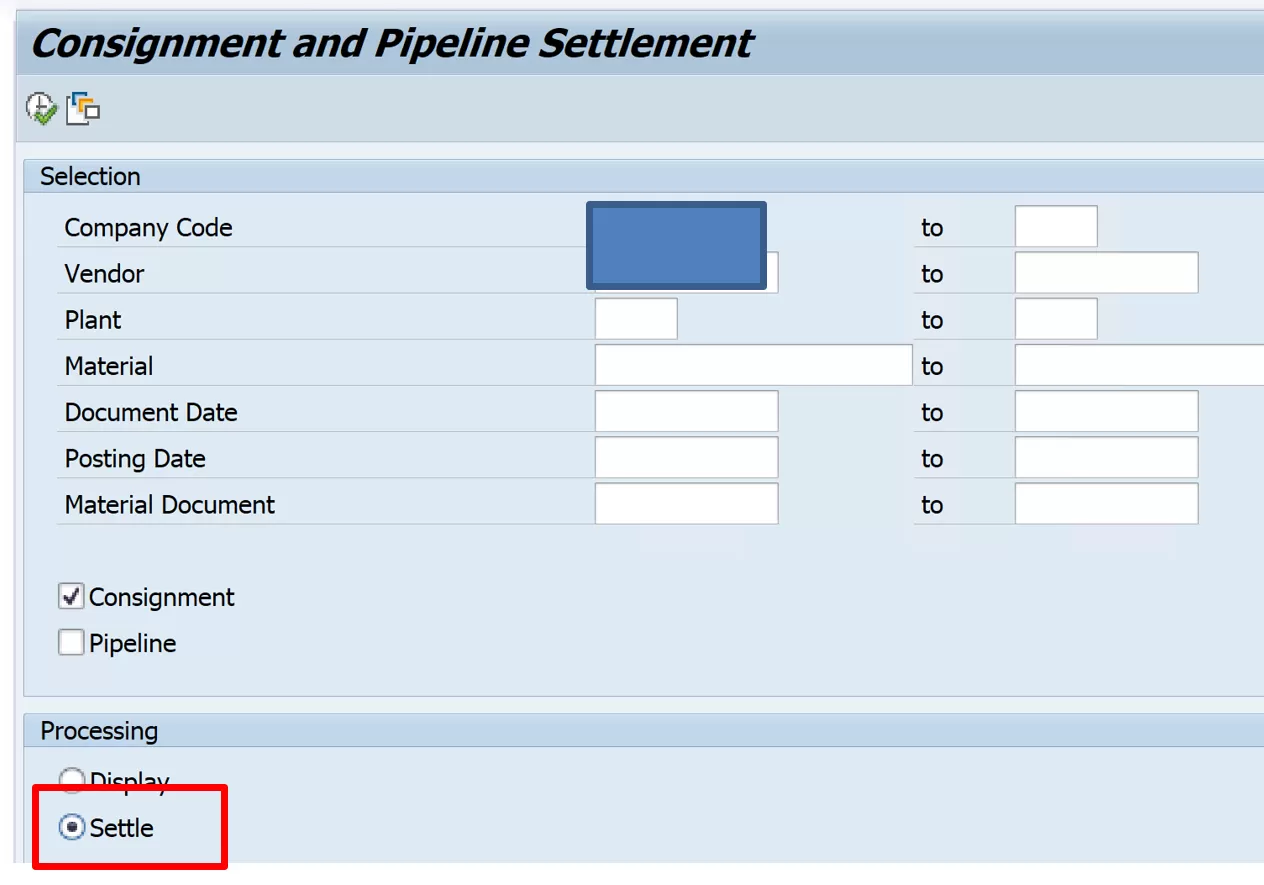Click the Company Code to field

tap(1056, 227)
